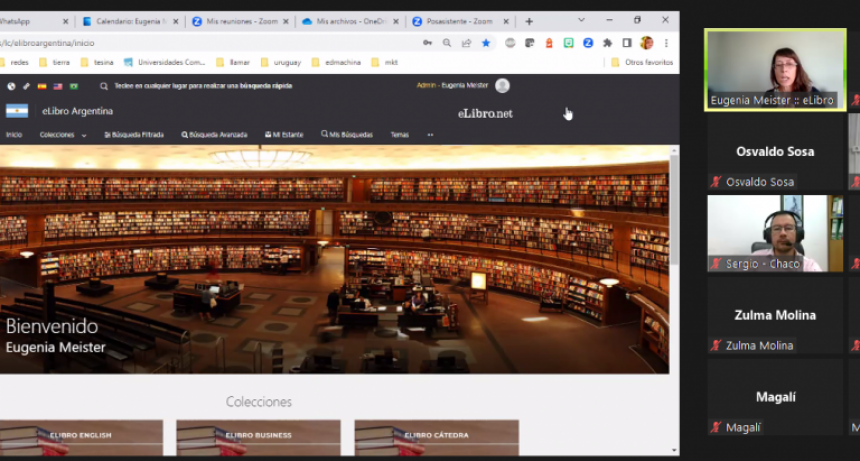Click the quick search text field

pyautogui.click(x=203, y=86)
